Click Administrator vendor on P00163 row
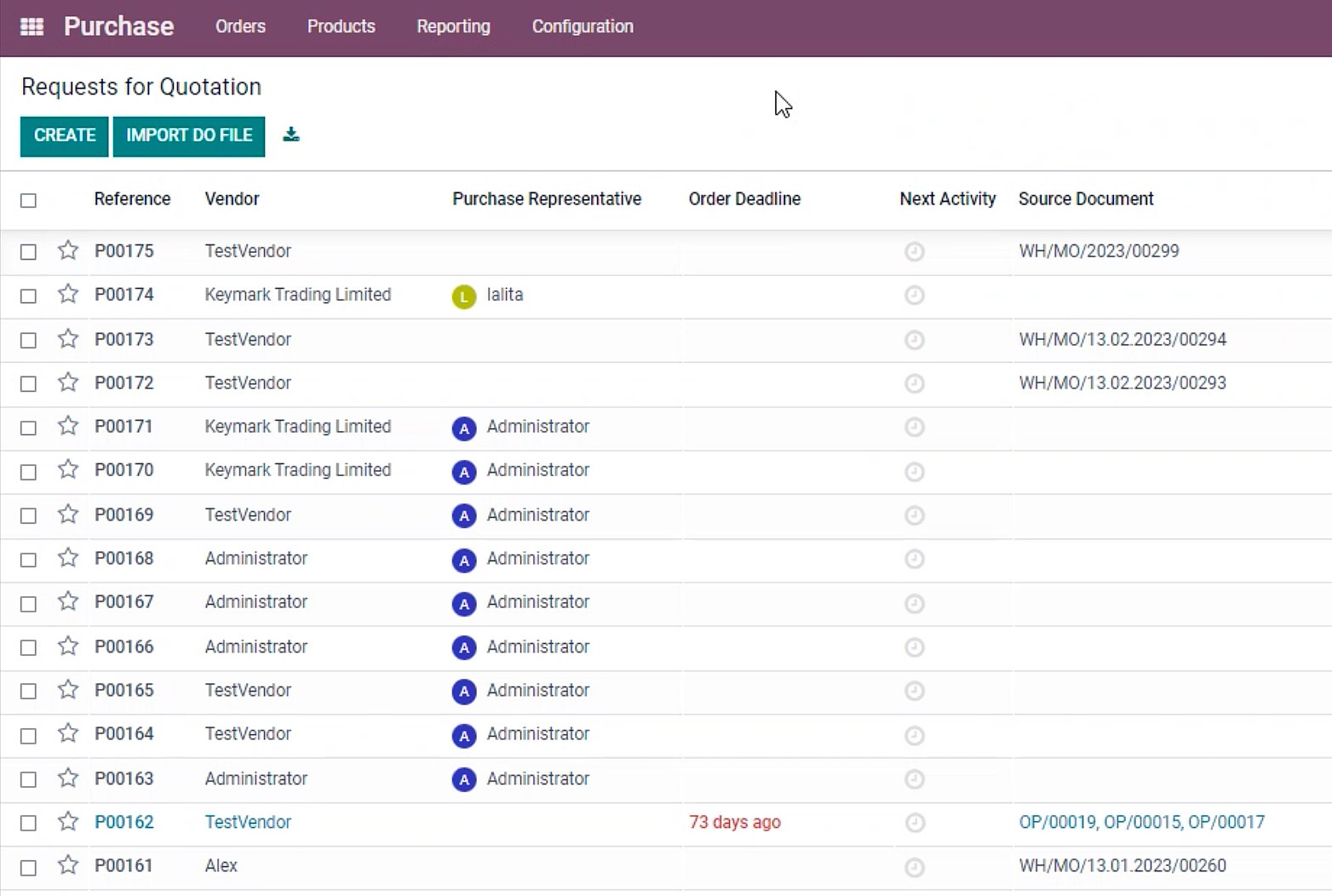The width and height of the screenshot is (1332, 896). coord(256,778)
